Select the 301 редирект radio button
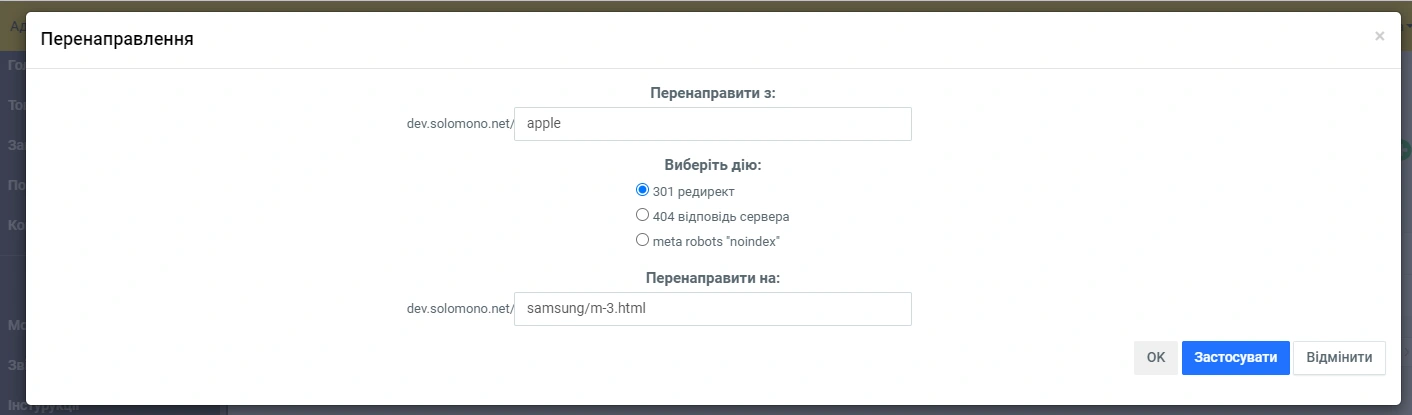1412x415 pixels. coord(643,189)
